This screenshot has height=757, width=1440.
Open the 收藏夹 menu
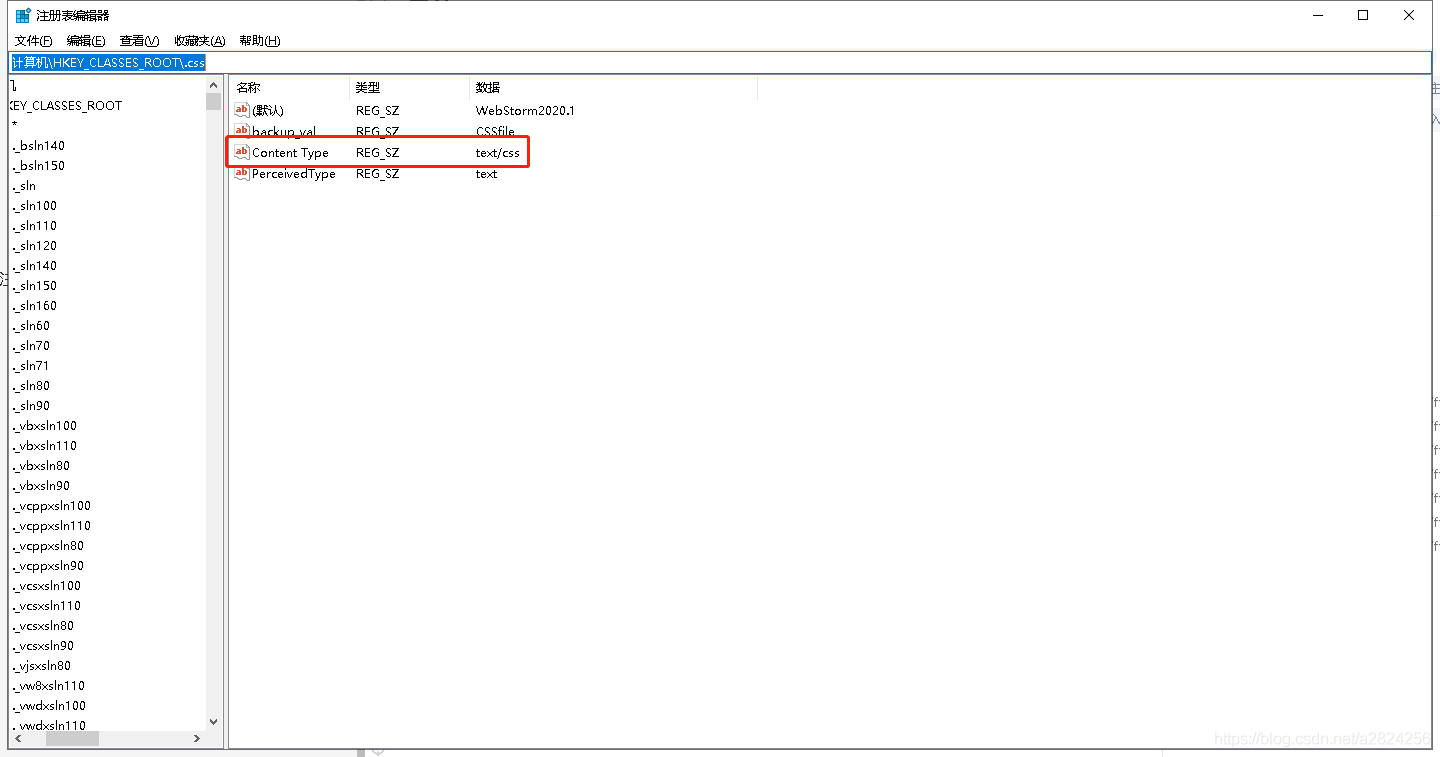tap(197, 40)
